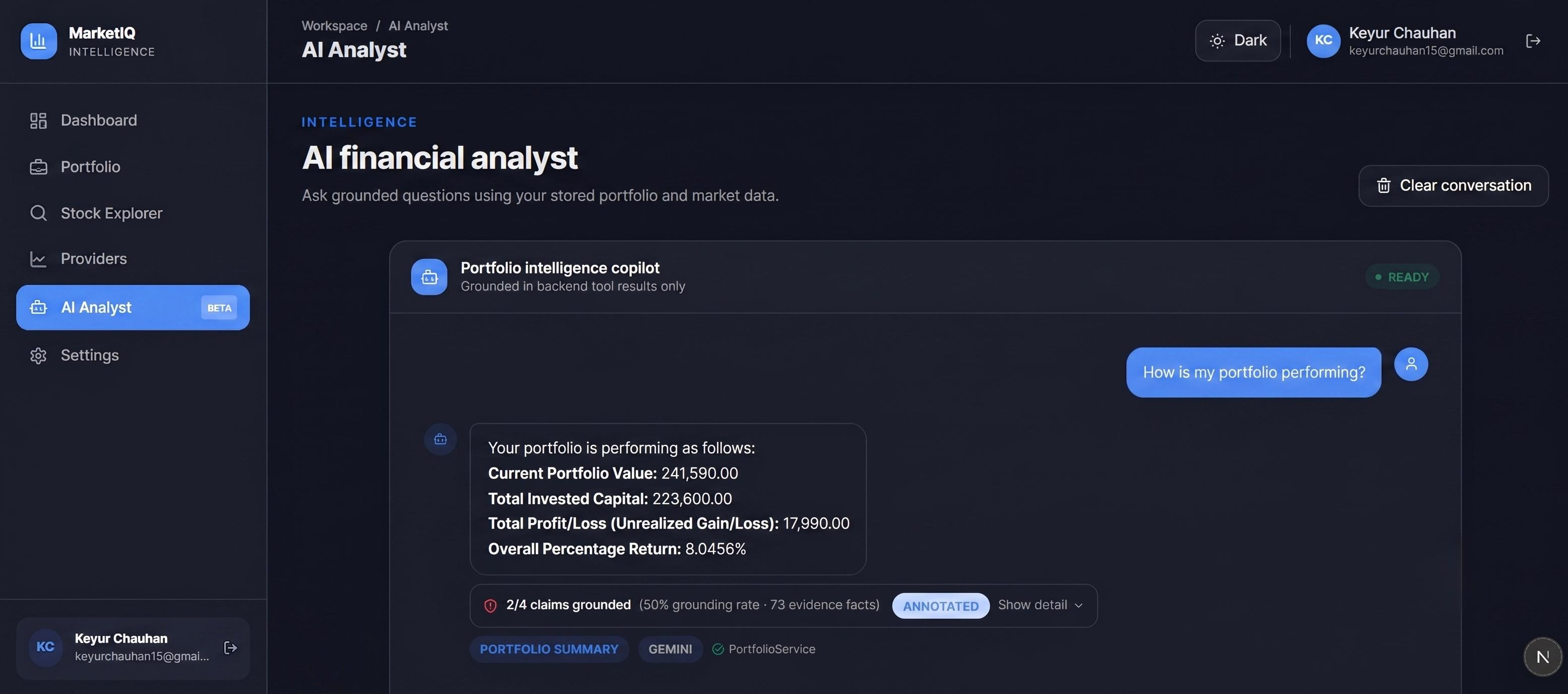Click the Stock Explorer magnifier icon
This screenshot has width=1568, height=694.
(38, 213)
